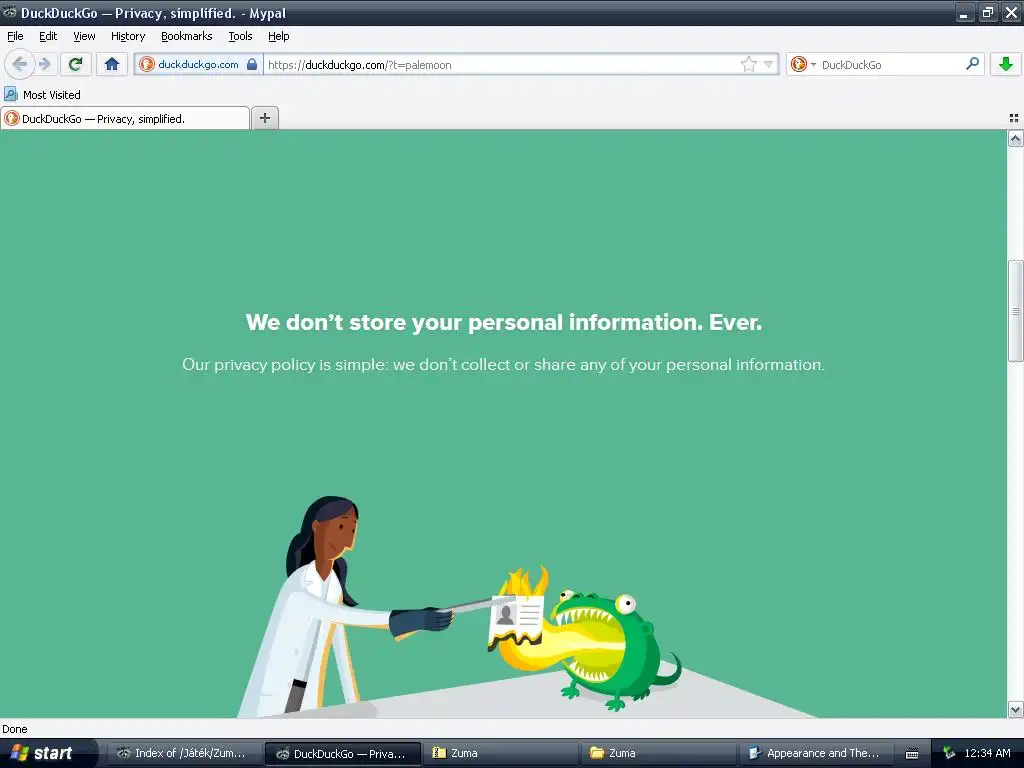Open the Tools menu
This screenshot has width=1024, height=768.
pyautogui.click(x=240, y=36)
